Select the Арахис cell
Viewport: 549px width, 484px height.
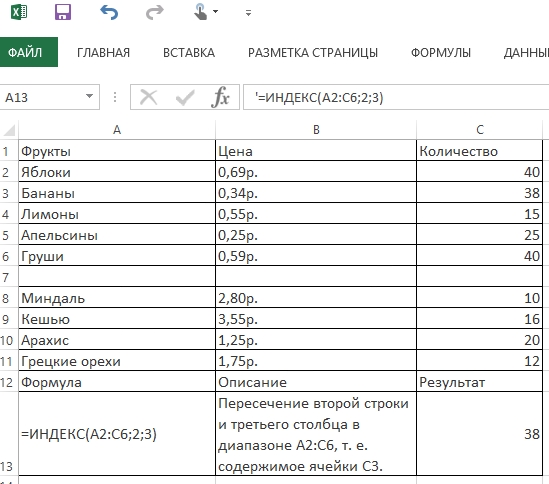tap(117, 340)
